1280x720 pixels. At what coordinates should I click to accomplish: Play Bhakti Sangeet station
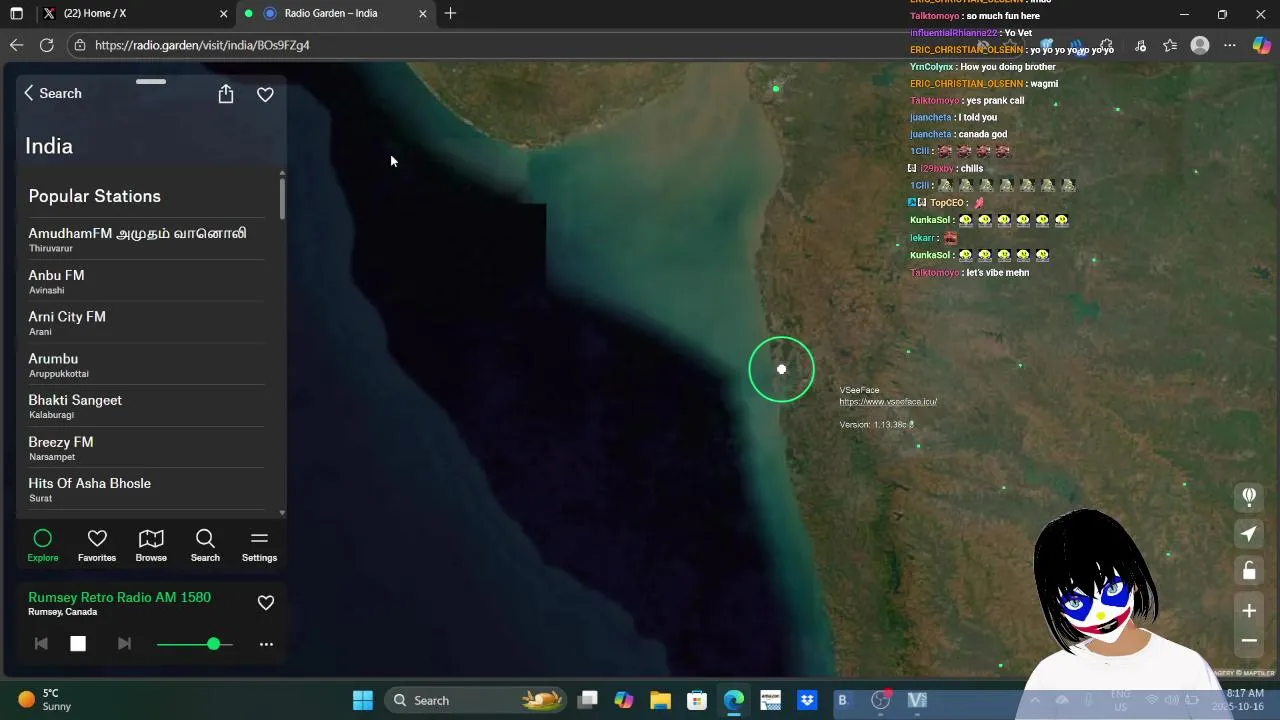click(146, 407)
